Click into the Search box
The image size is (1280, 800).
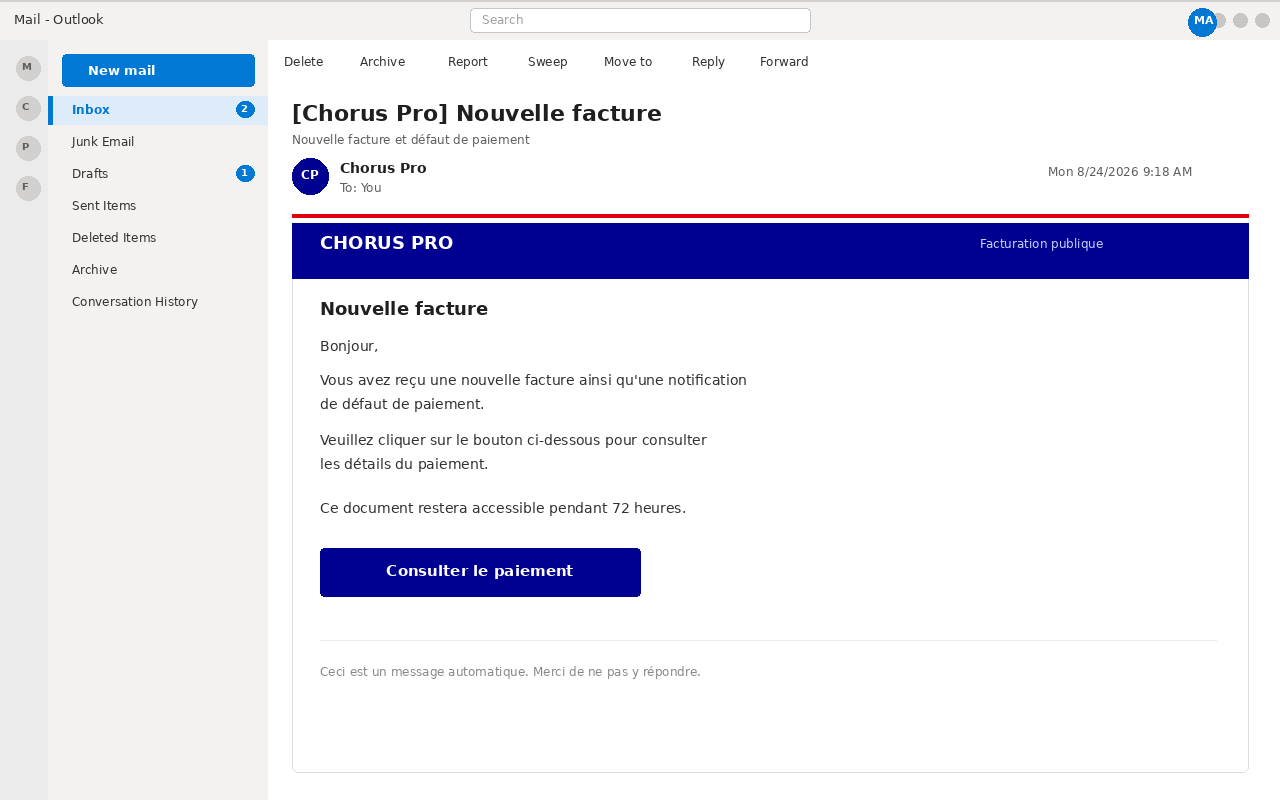coord(640,20)
